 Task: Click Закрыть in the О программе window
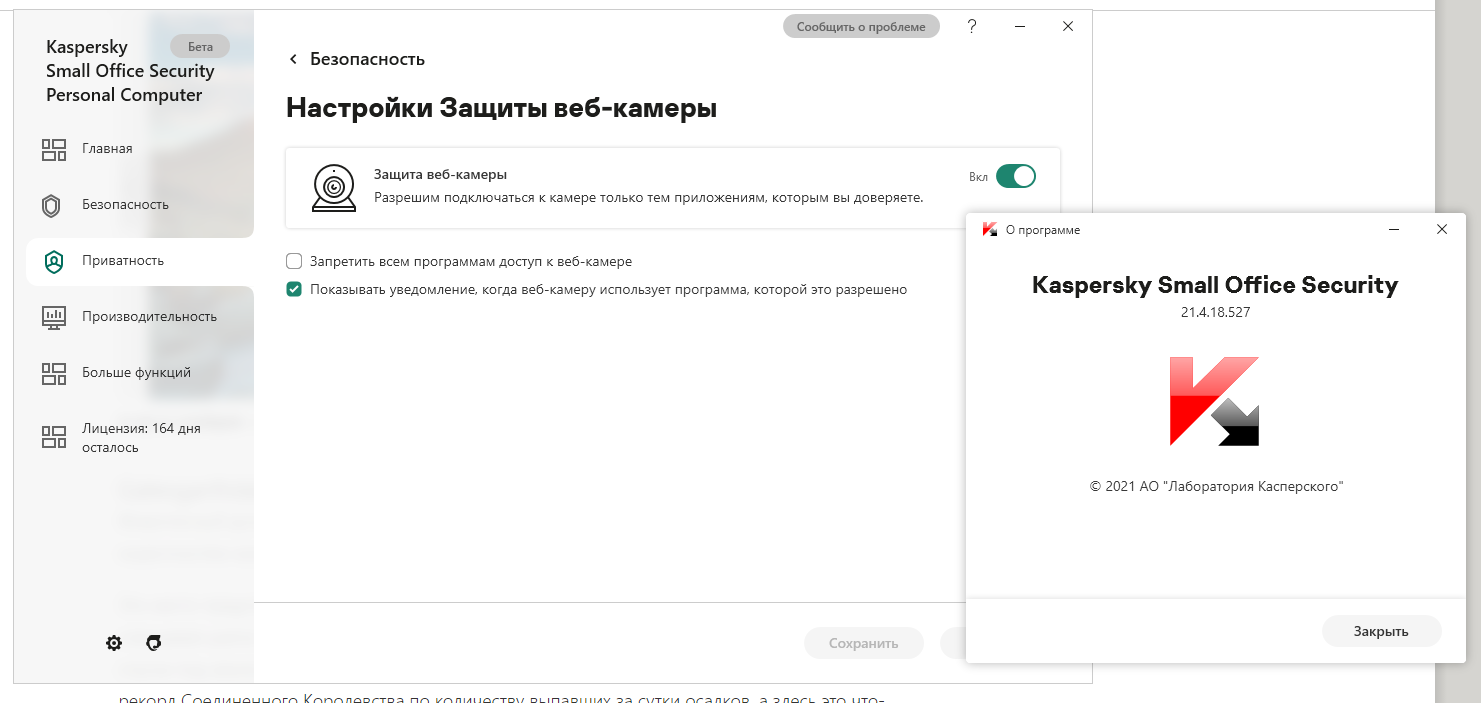point(1381,631)
